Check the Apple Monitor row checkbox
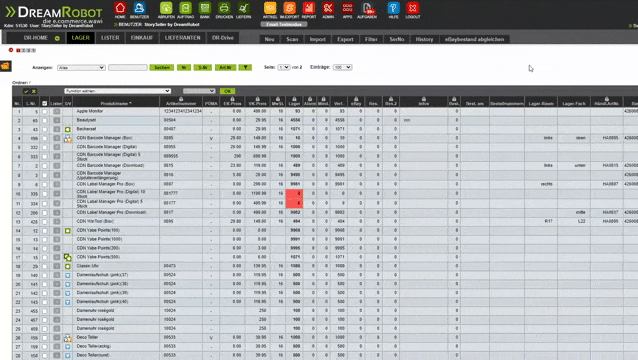 click(45, 111)
